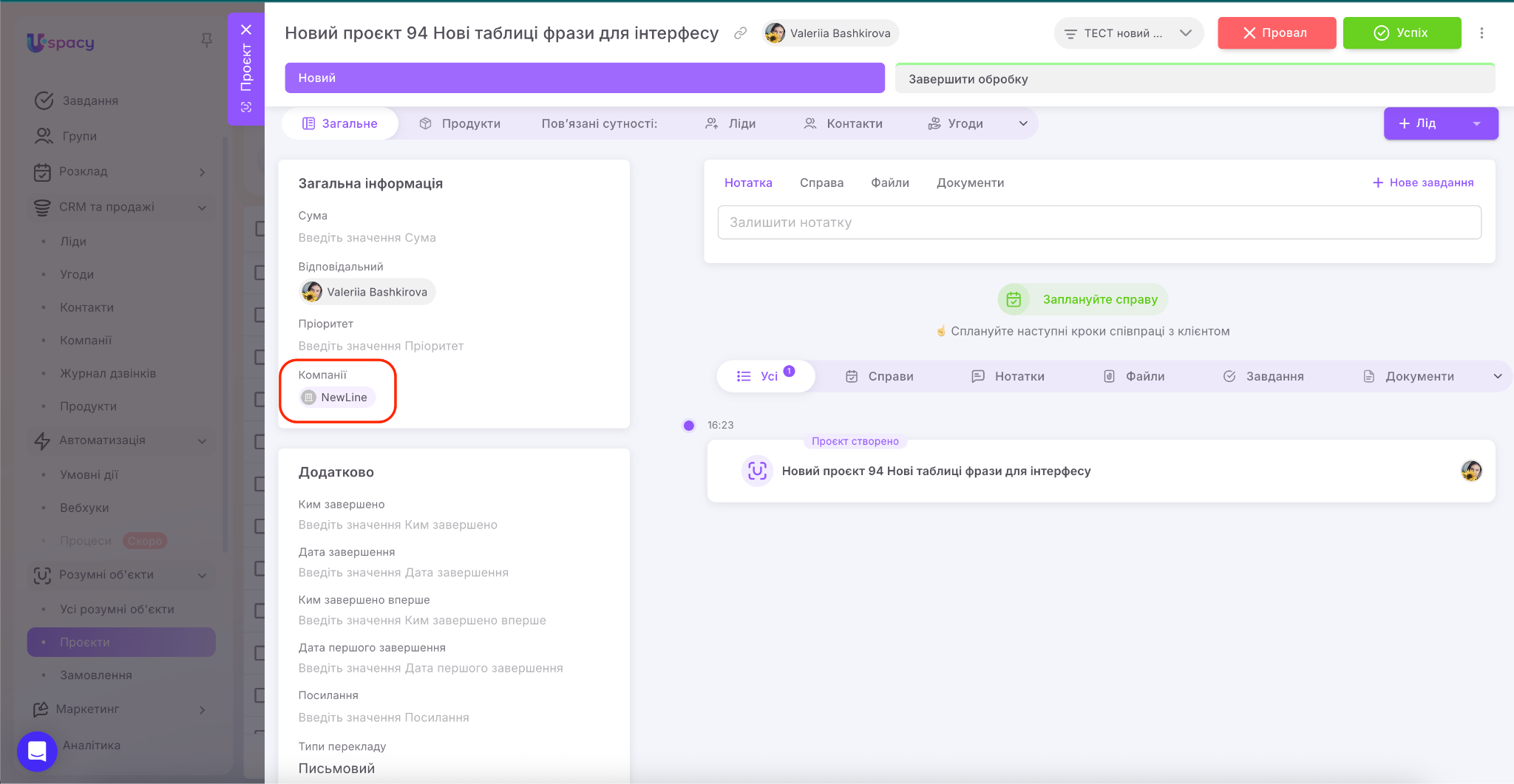Screen dimensions: 1514x784
Task: Expand the related entities tabs chevron
Action: click(1023, 123)
